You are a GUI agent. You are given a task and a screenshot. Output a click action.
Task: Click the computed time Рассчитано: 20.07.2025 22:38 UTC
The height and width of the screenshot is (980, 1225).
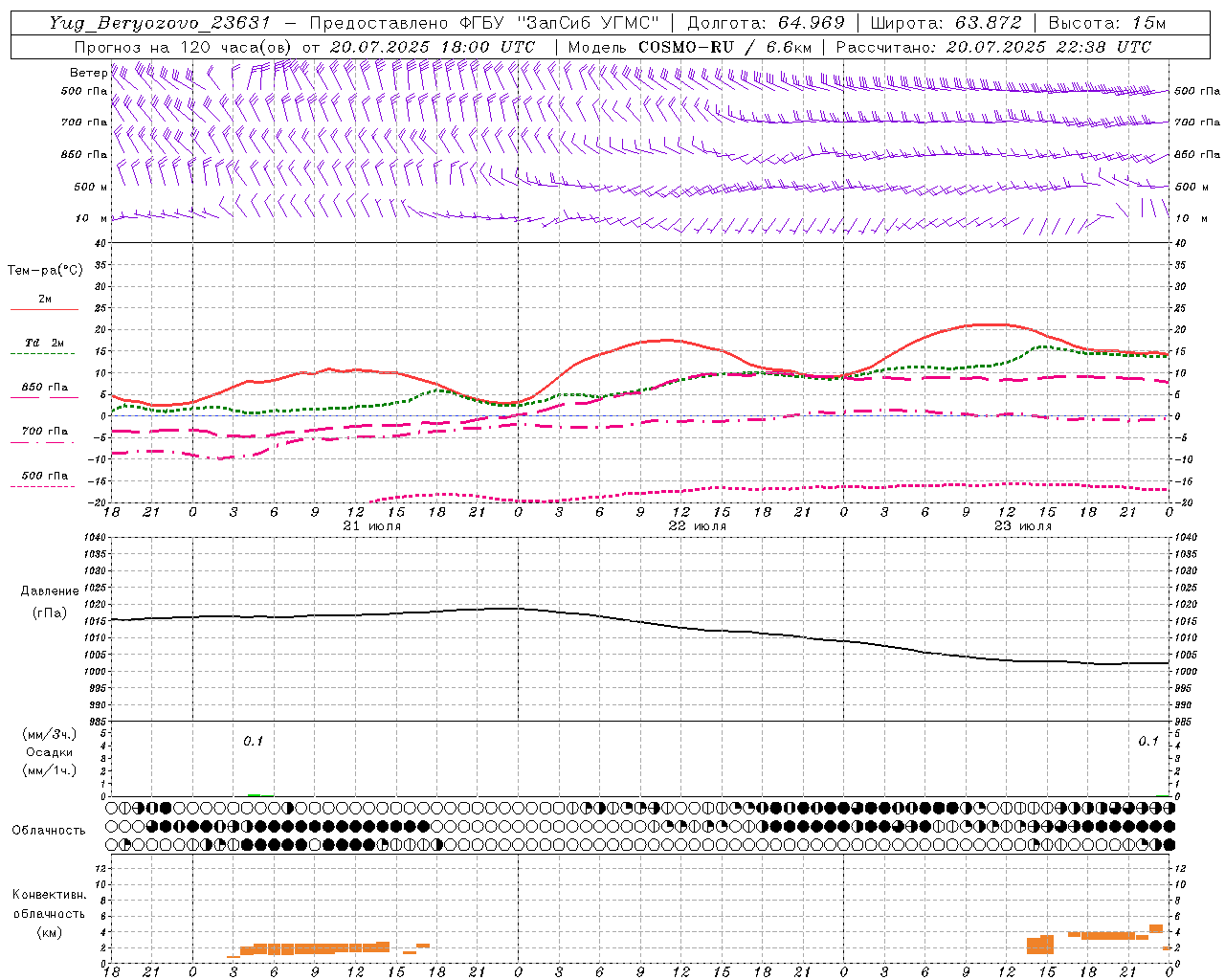pos(993,47)
